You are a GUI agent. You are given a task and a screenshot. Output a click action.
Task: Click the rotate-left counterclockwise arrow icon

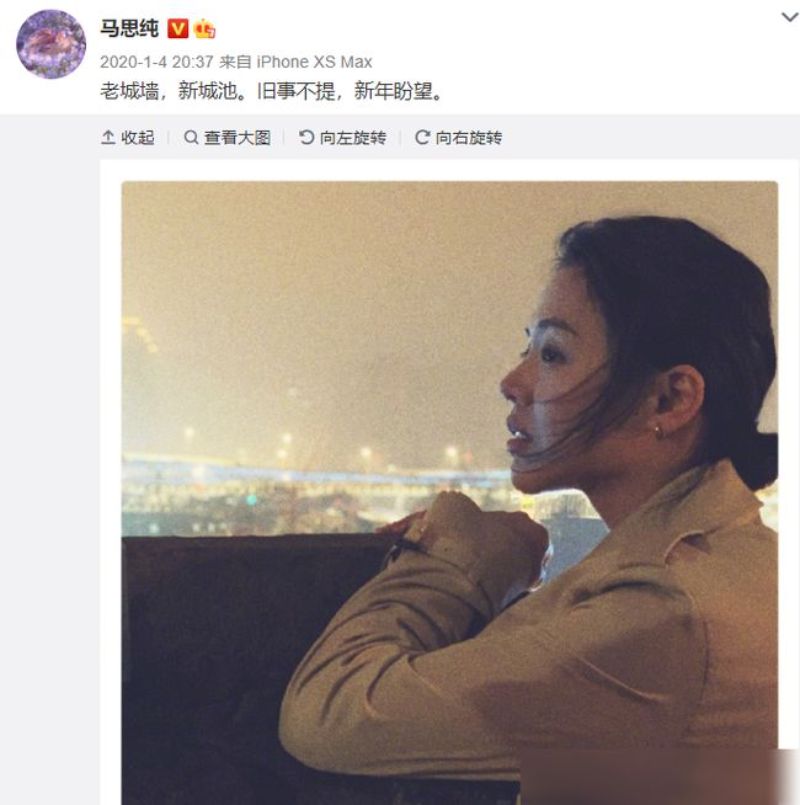(306, 138)
